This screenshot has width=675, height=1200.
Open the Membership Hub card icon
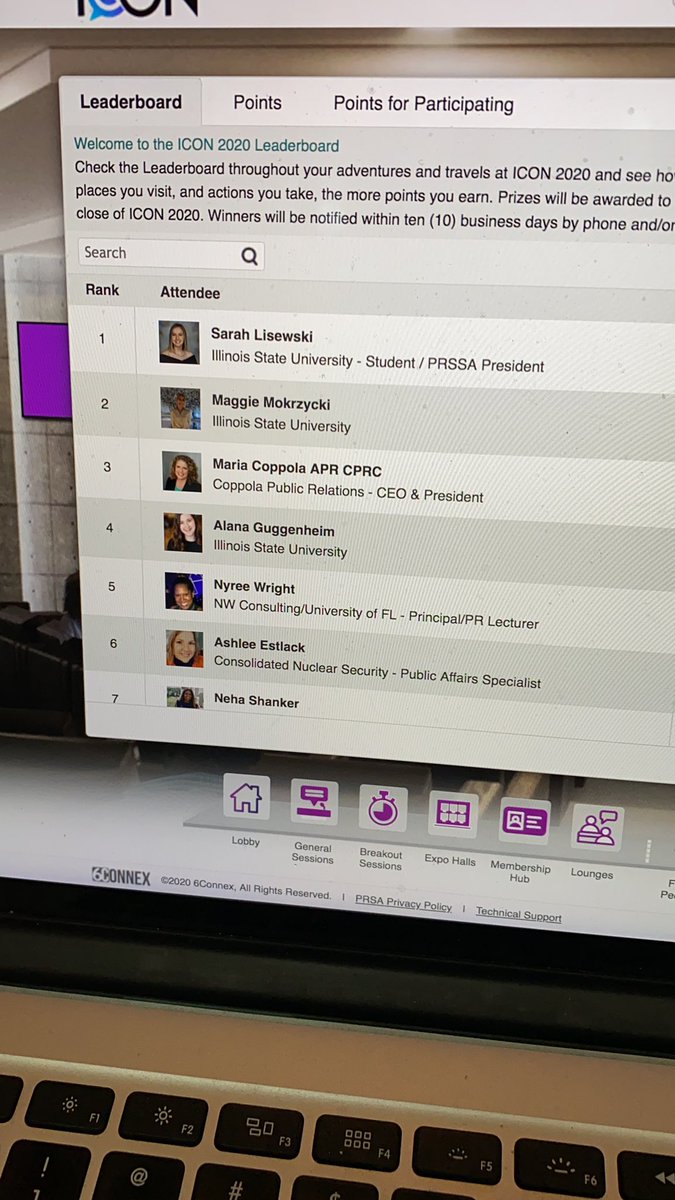524,821
